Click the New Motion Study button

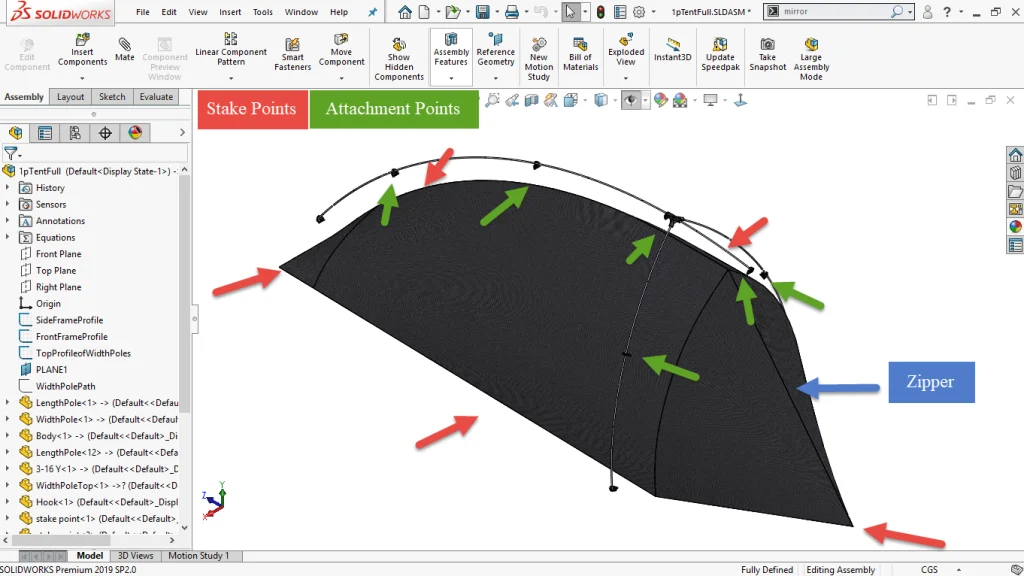click(539, 54)
